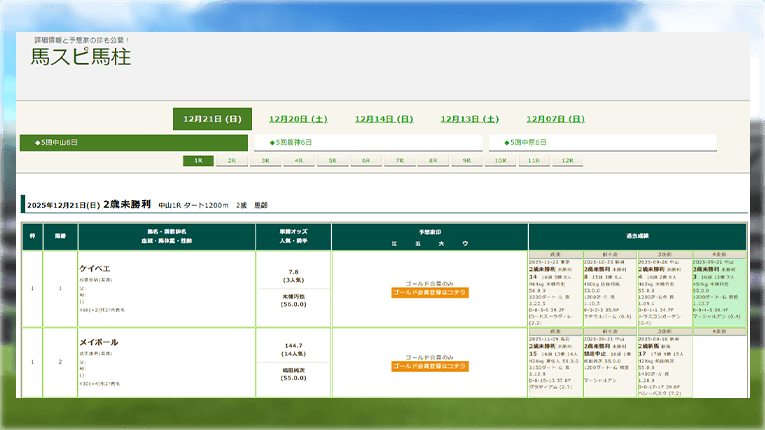The image size is (765, 430).
Task: Open the 5回中京6日 venue
Action: pos(604,142)
